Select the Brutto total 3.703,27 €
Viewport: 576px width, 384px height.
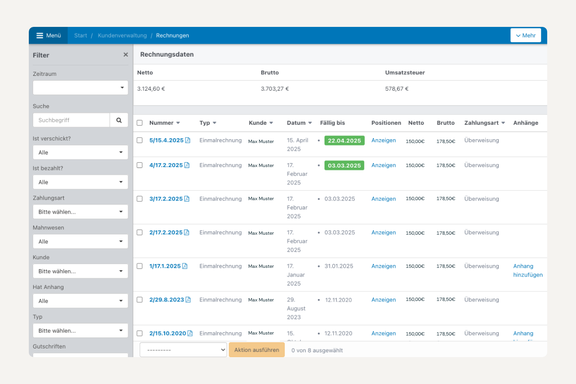[275, 89]
